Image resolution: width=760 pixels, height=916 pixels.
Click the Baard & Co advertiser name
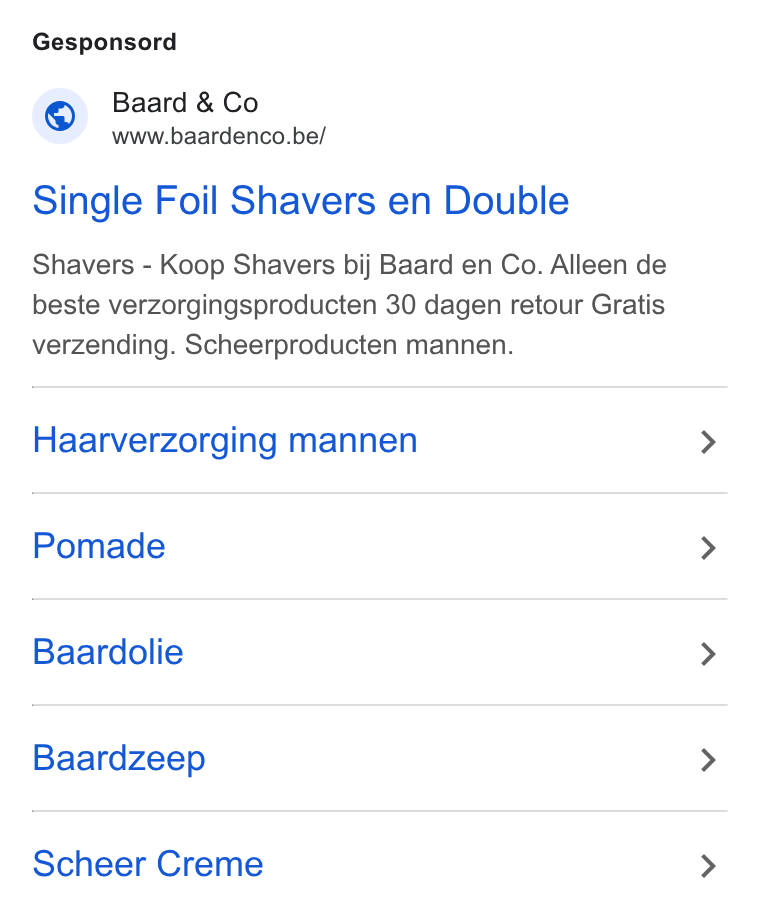coord(185,103)
